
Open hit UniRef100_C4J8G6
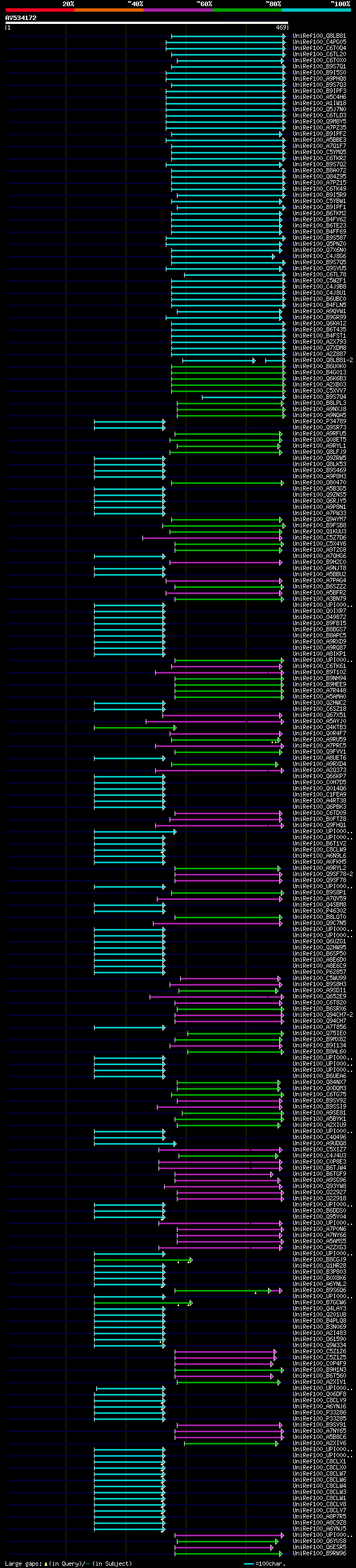click(x=319, y=256)
